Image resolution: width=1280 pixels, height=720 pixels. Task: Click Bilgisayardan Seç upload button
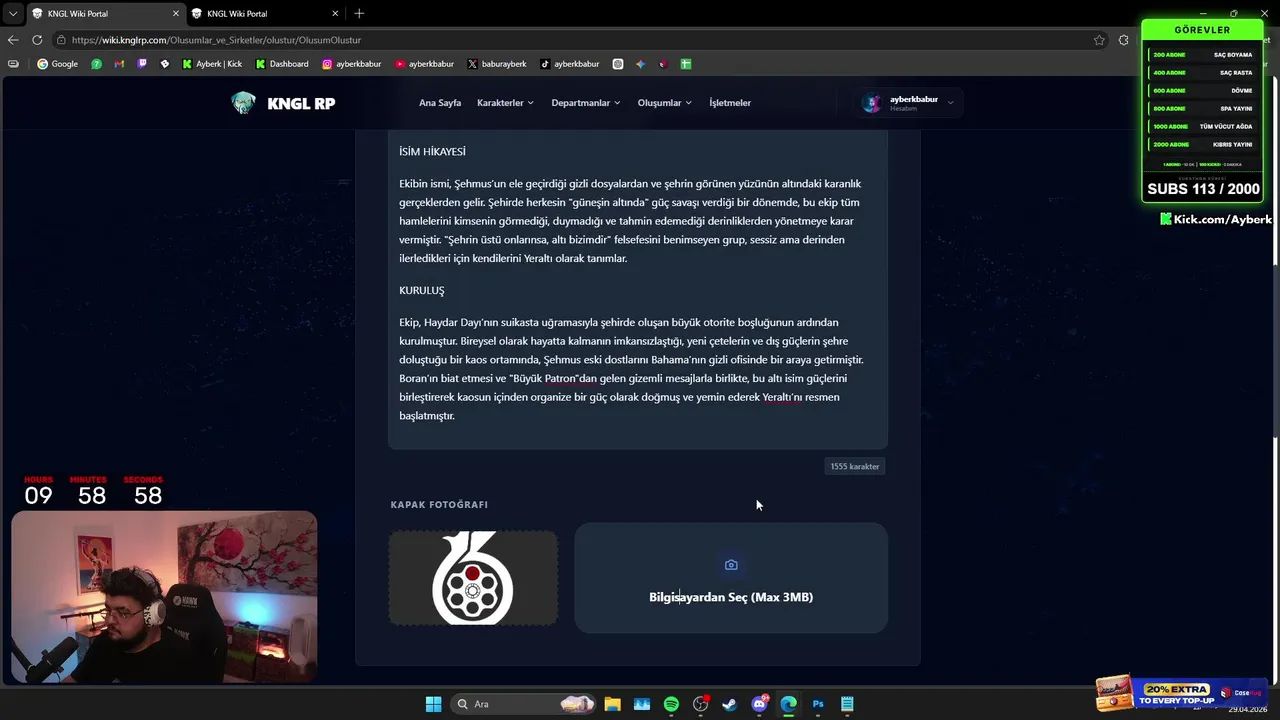pos(731,578)
